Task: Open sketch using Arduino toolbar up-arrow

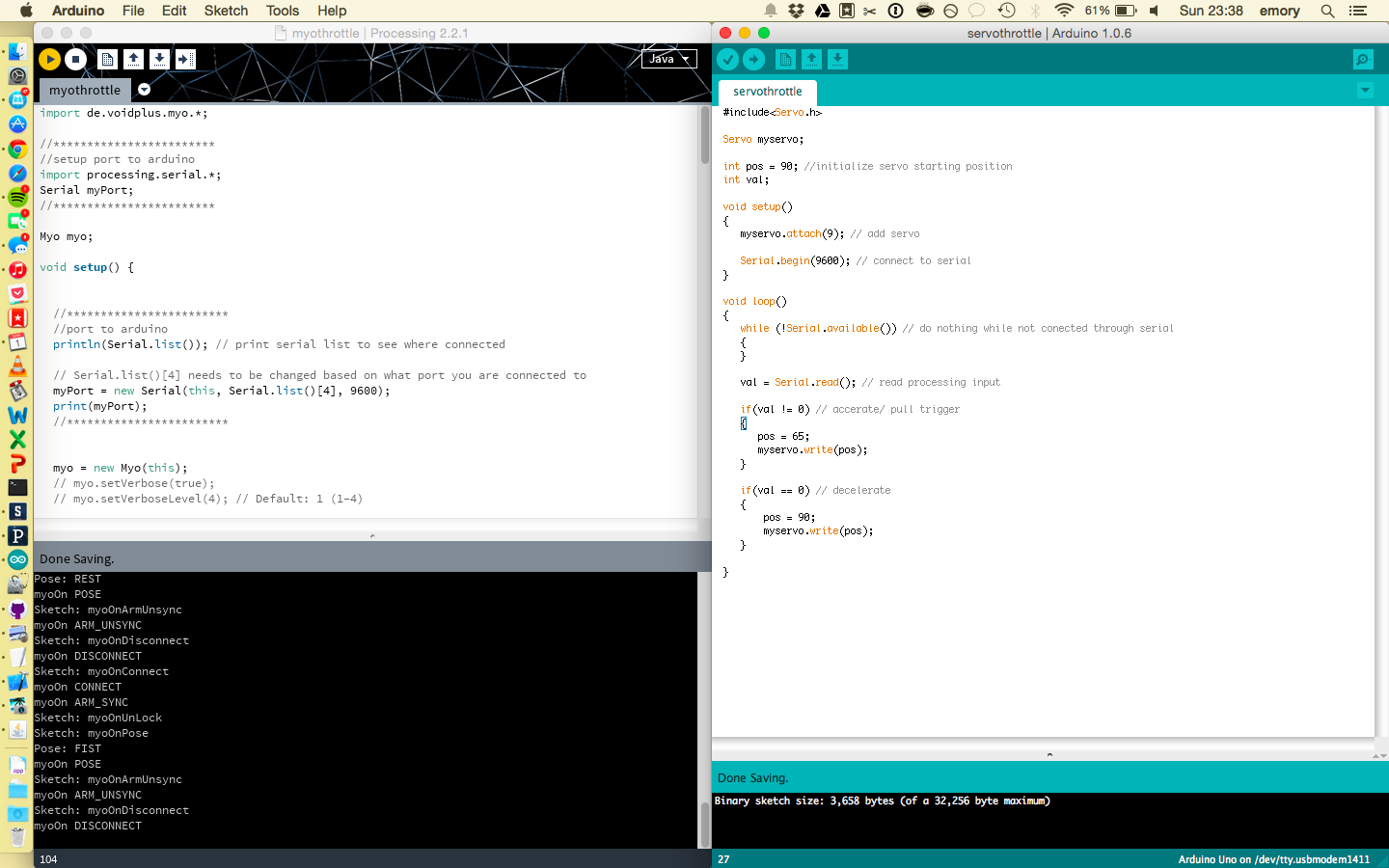Action: pyautogui.click(x=811, y=59)
